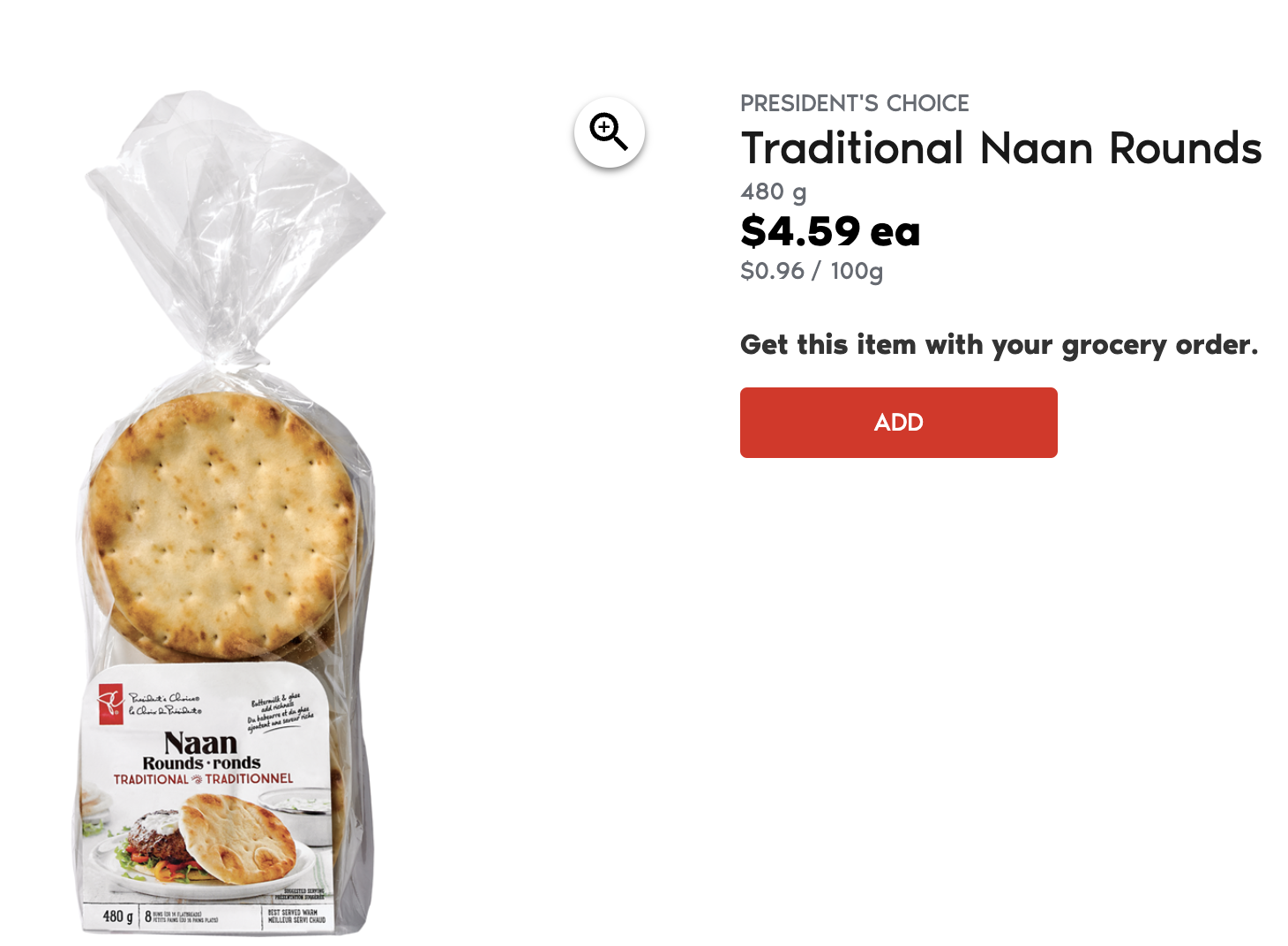Click 'Get this item with your grocery order'
The image size is (1288, 946).
click(999, 345)
